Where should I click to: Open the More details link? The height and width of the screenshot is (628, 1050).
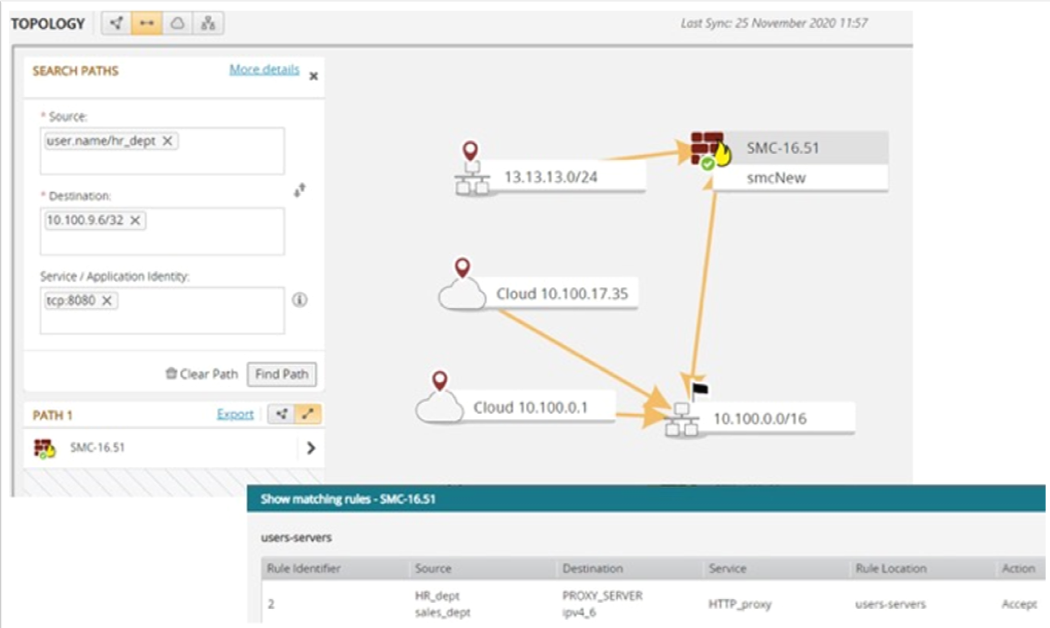(263, 70)
